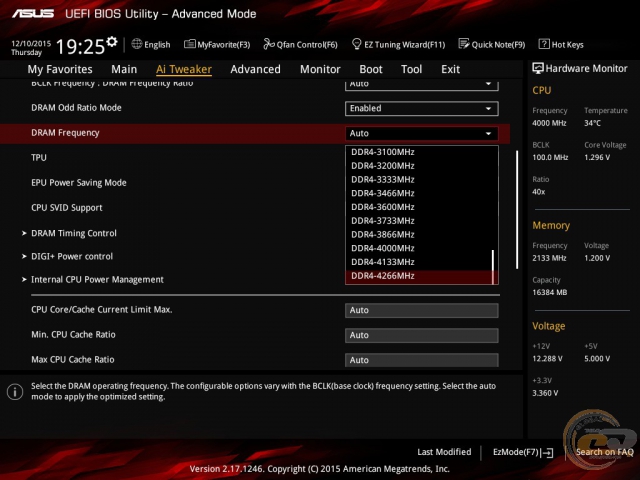Click +12V reading 12.288 V
The image size is (640, 480).
click(x=547, y=359)
